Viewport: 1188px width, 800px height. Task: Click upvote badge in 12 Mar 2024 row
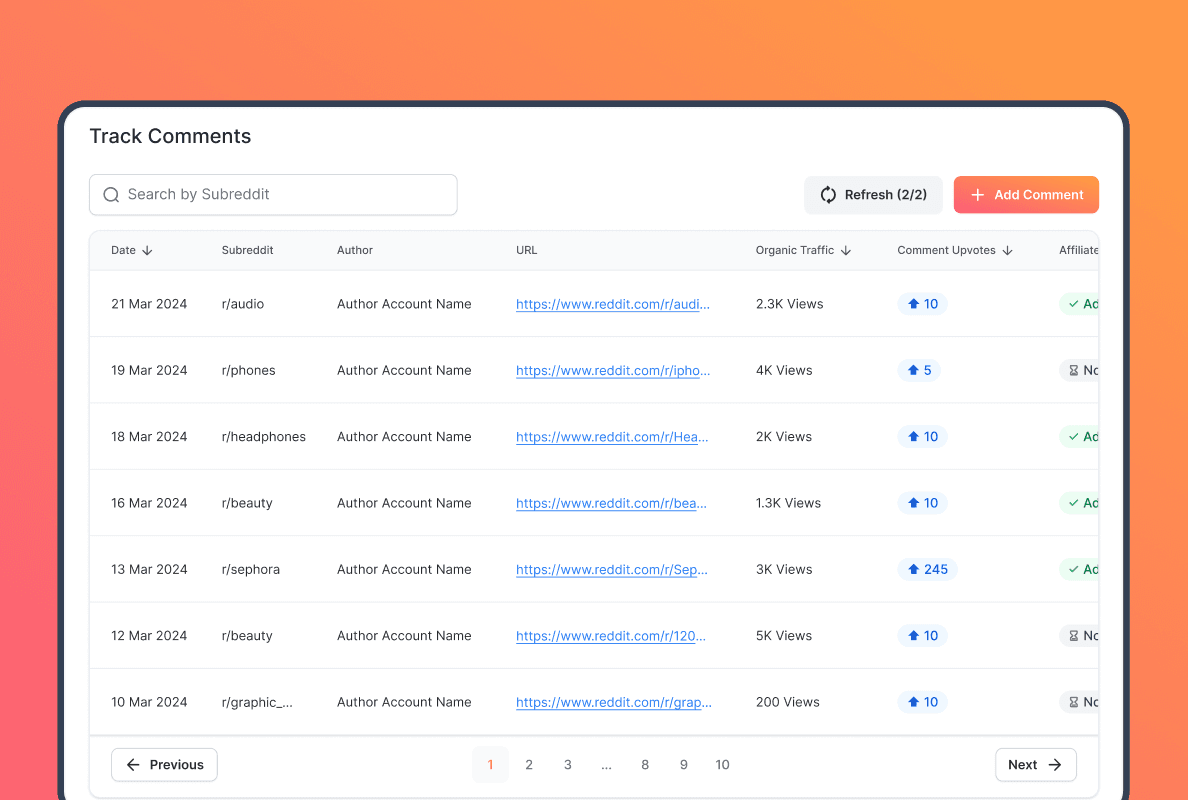(922, 636)
